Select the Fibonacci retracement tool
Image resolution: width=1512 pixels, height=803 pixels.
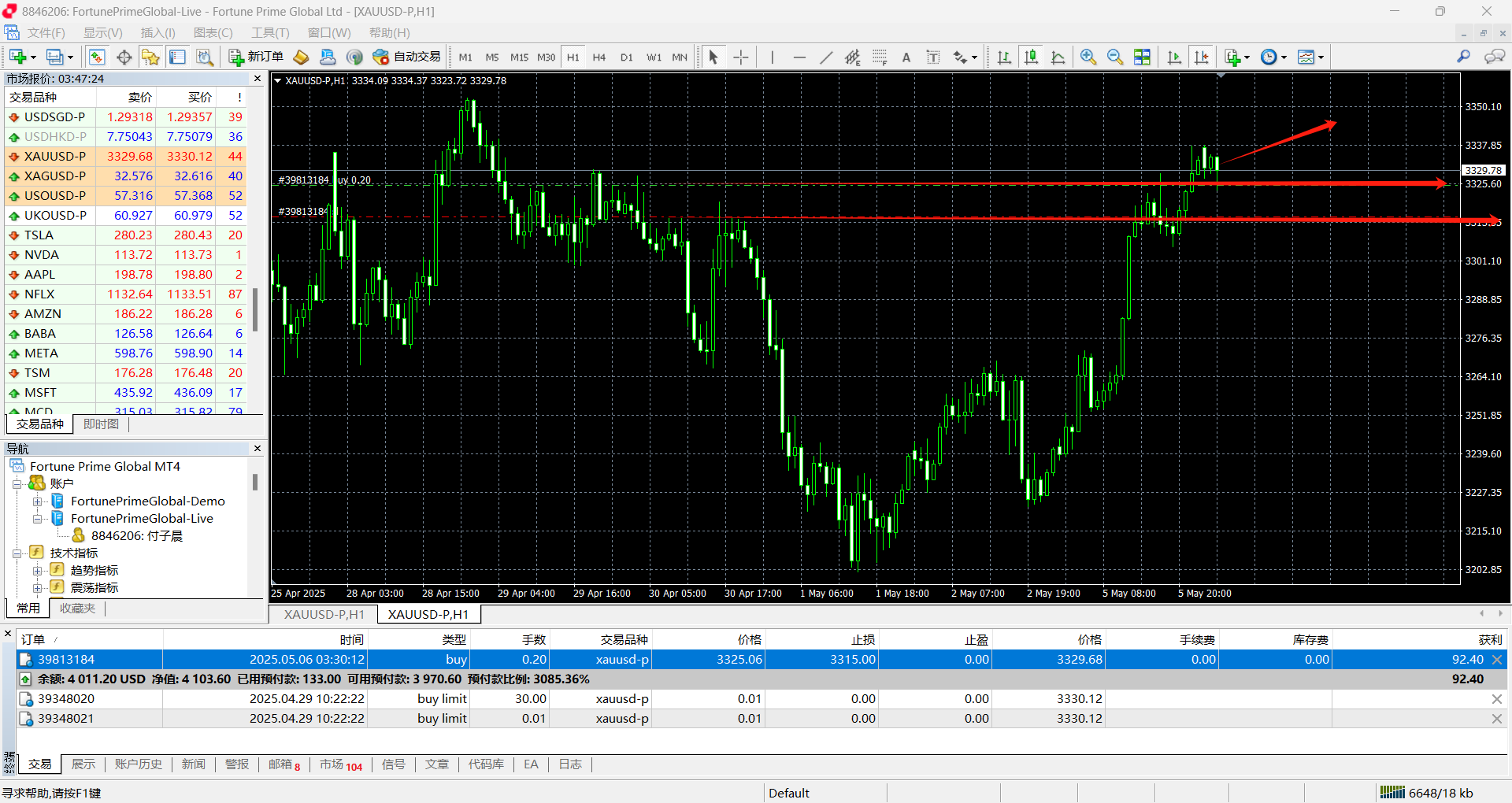880,57
